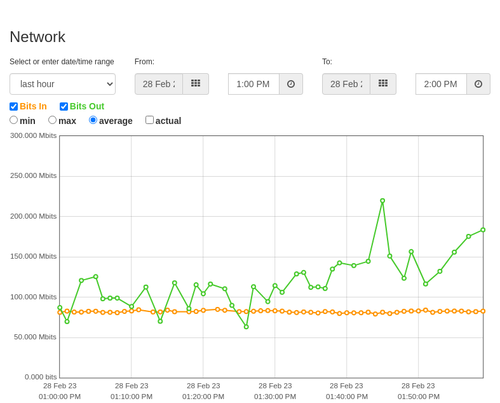
Task: Open the From date calendar picker
Action: (x=196, y=84)
